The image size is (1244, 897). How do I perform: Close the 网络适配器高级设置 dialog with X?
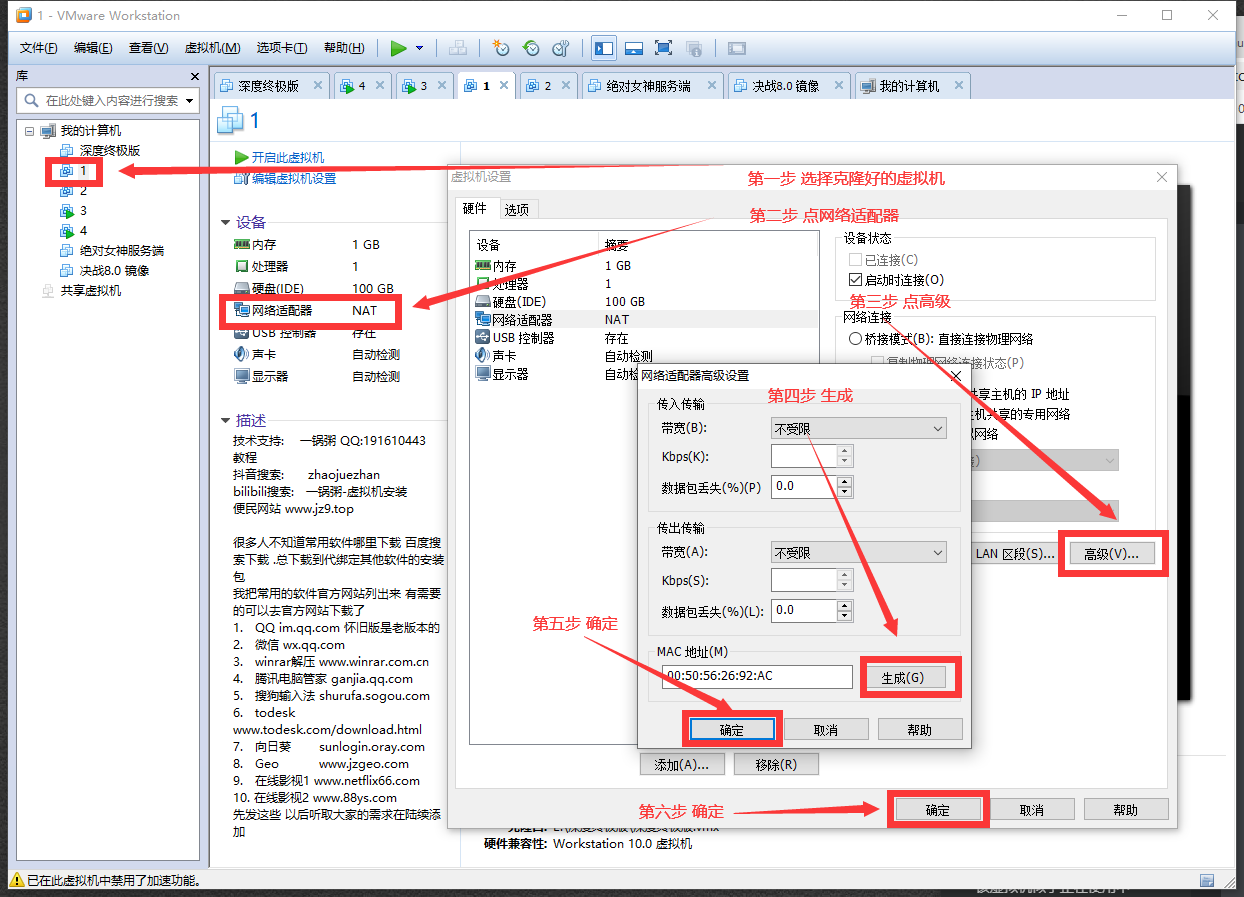(x=955, y=376)
